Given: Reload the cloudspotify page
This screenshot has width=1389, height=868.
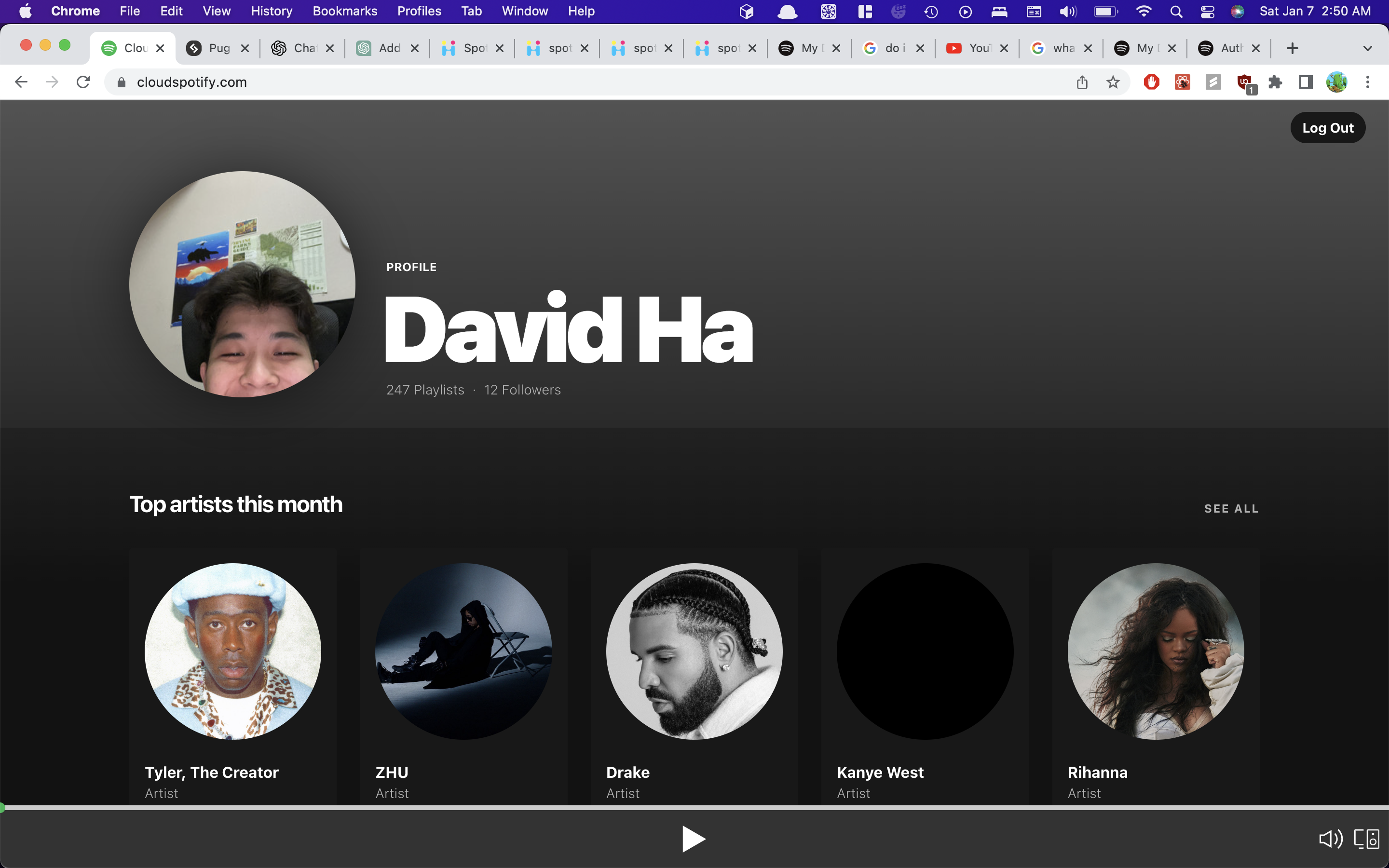Looking at the screenshot, I should pyautogui.click(x=83, y=82).
